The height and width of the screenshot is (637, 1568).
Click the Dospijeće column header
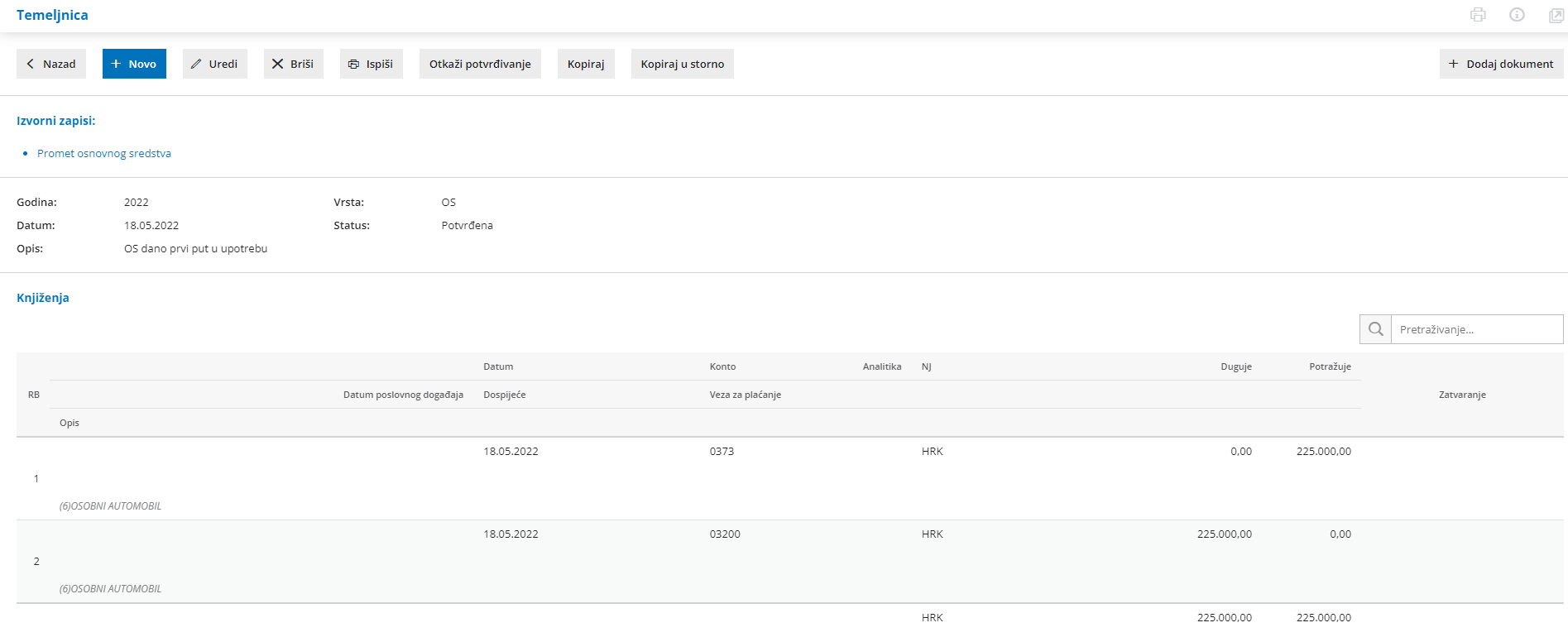pos(505,395)
